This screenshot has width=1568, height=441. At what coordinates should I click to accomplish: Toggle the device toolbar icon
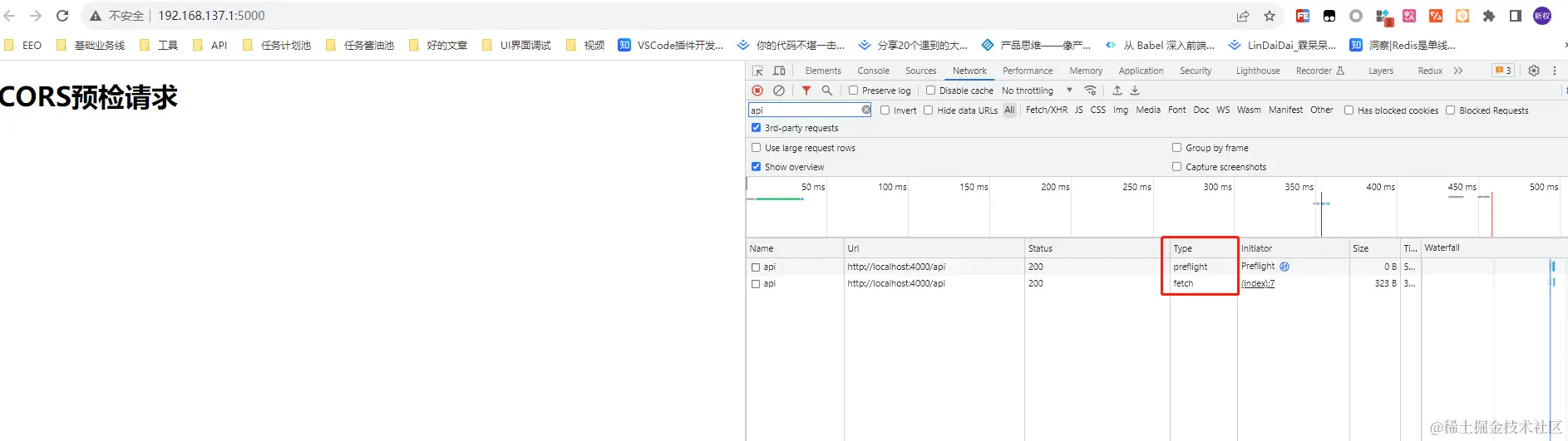[x=779, y=71]
